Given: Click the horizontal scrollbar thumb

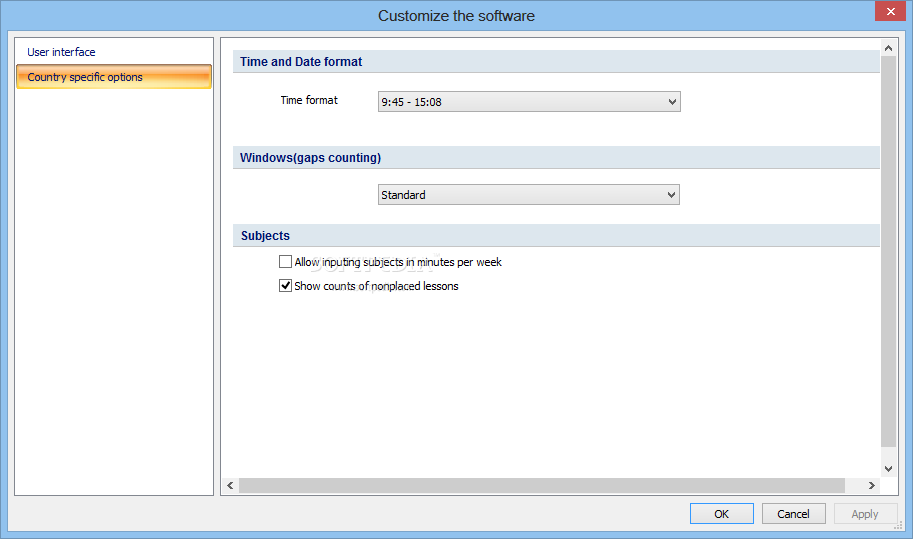Looking at the screenshot, I should pos(542,485).
